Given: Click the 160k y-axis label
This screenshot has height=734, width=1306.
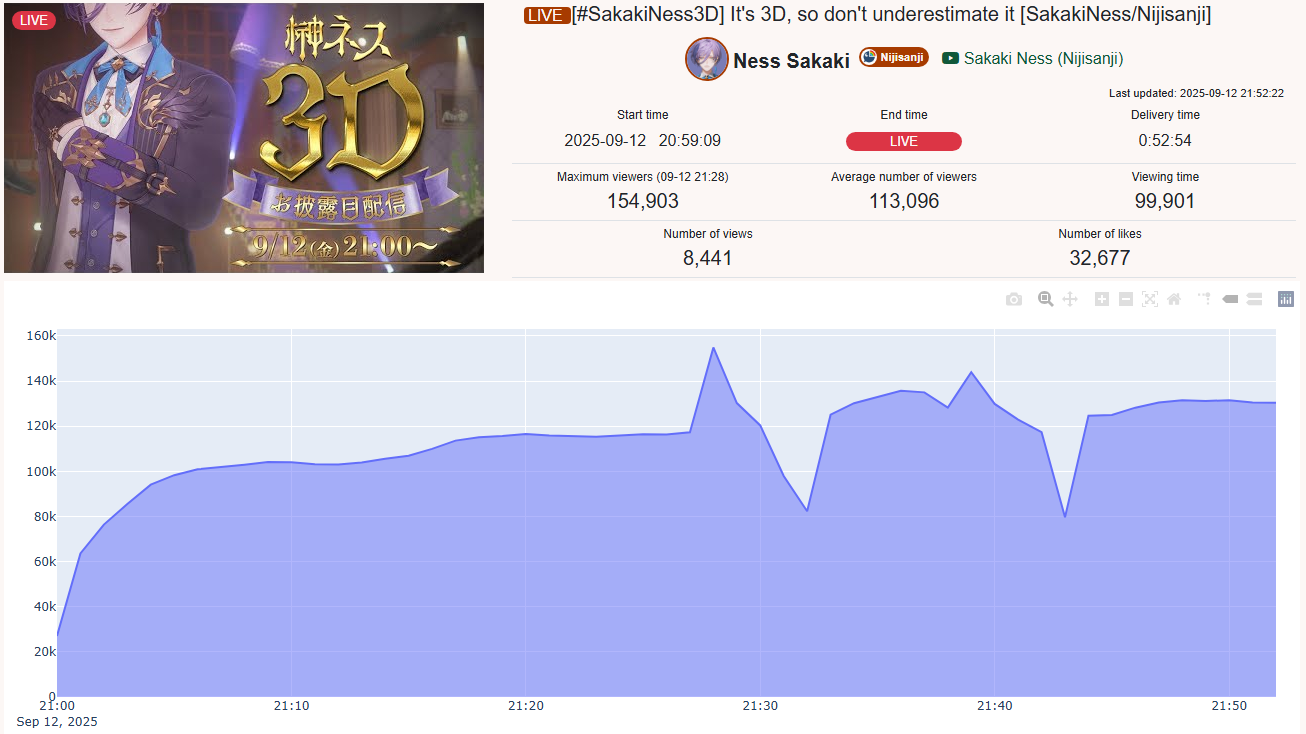Looking at the screenshot, I should pos(40,336).
